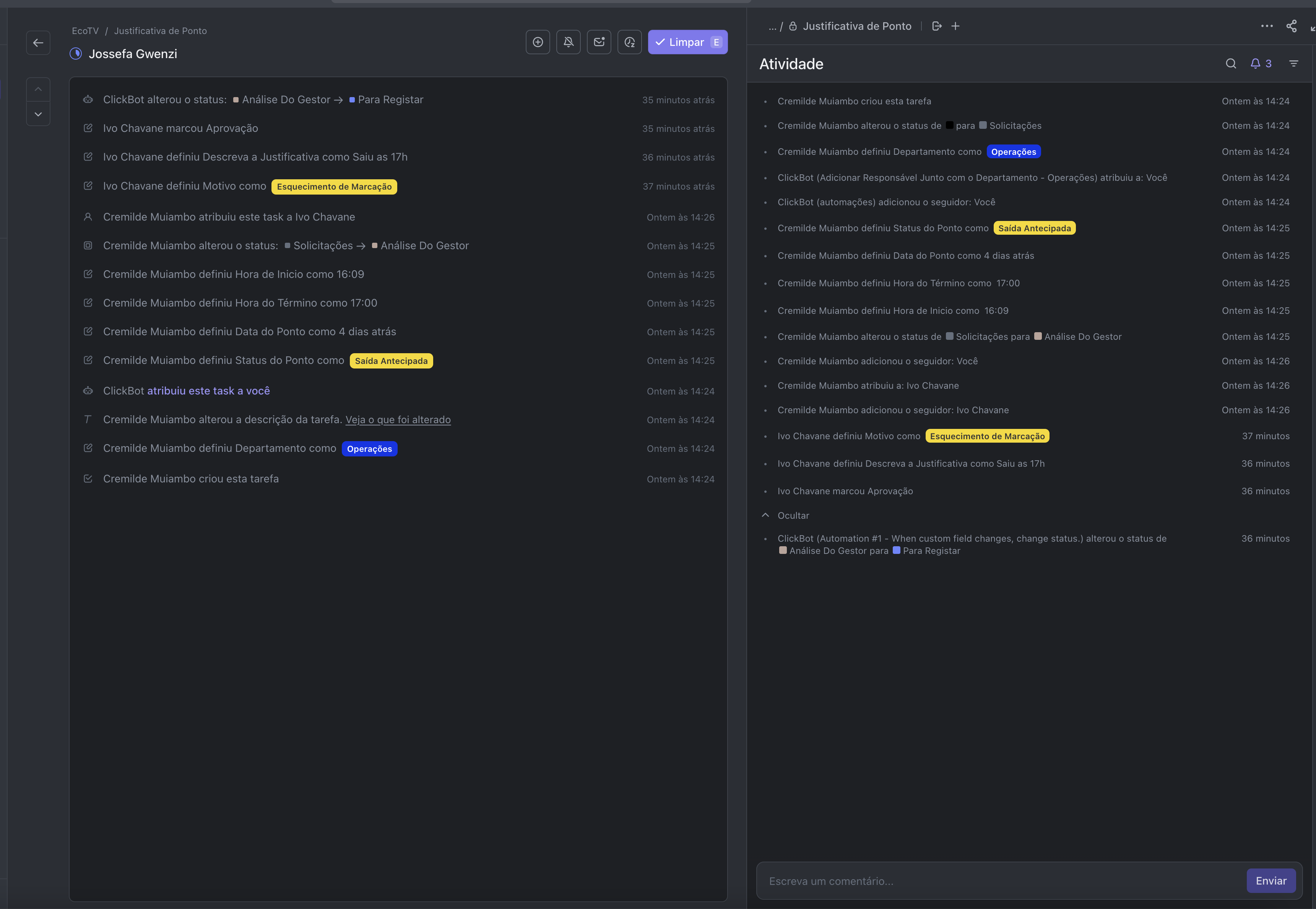Click the EcoTV breadcrumb
Image resolution: width=1316 pixels, height=909 pixels.
[85, 31]
